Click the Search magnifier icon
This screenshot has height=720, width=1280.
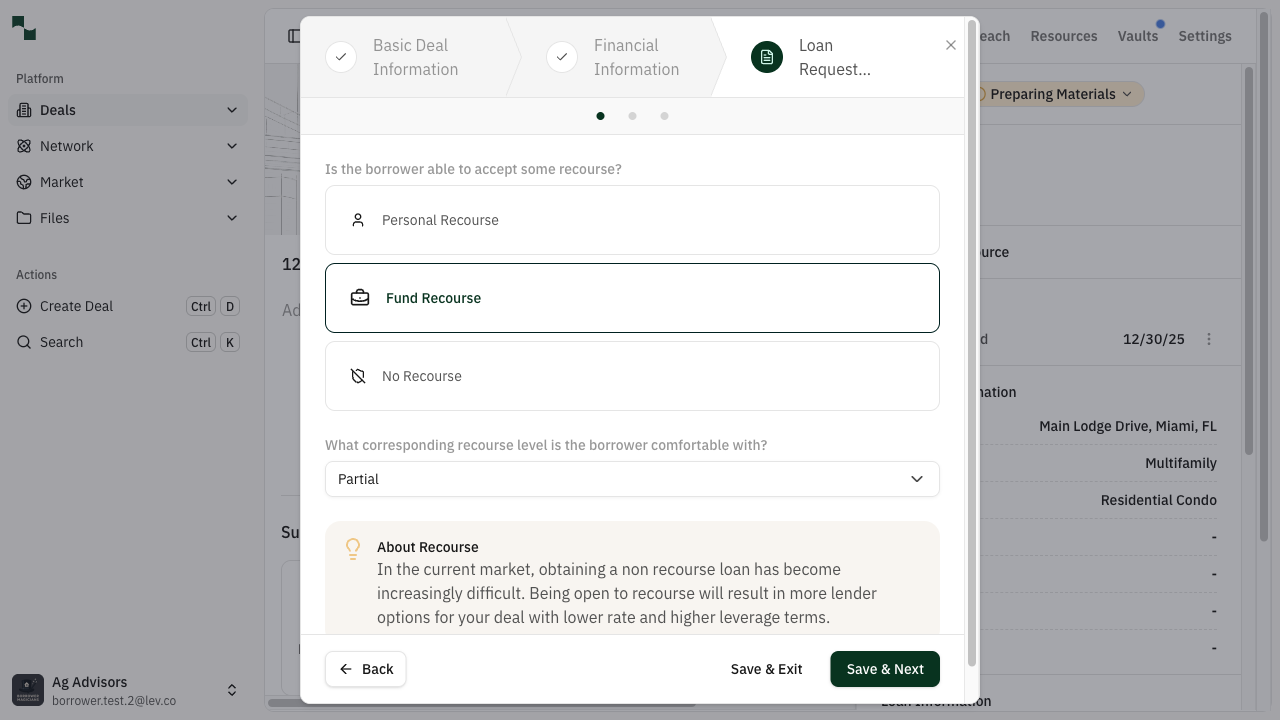click(24, 342)
